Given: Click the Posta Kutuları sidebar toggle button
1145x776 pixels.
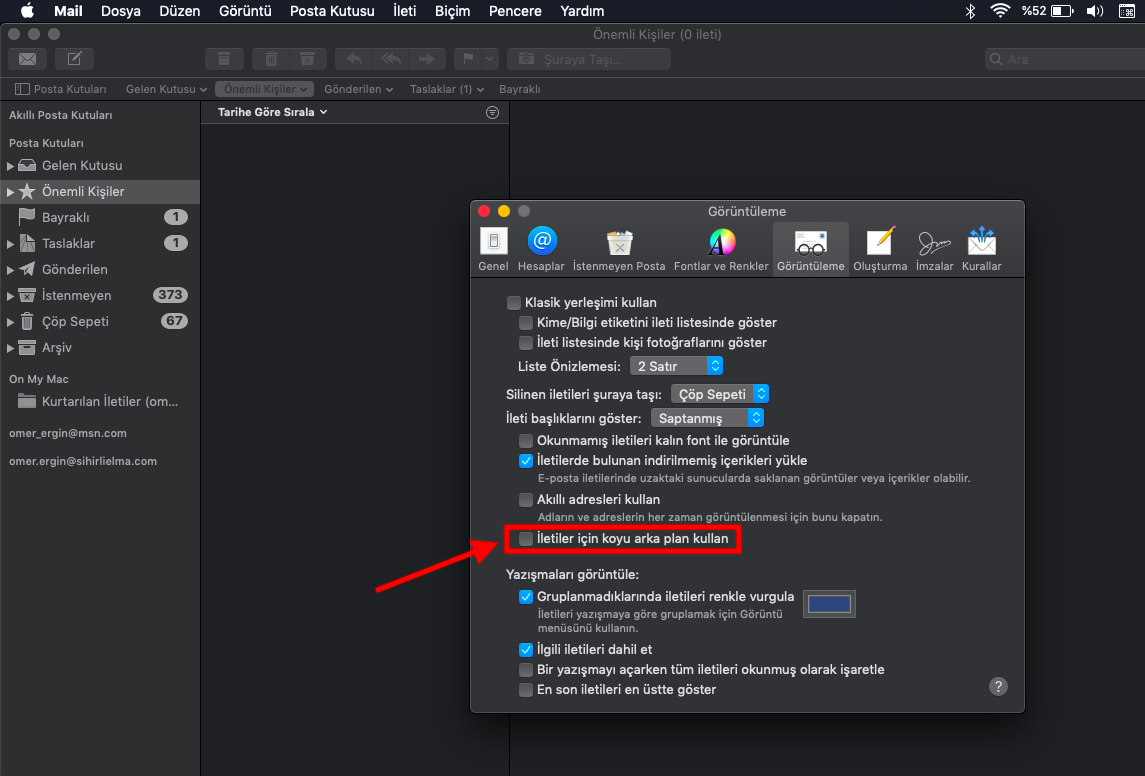Looking at the screenshot, I should [x=62, y=89].
